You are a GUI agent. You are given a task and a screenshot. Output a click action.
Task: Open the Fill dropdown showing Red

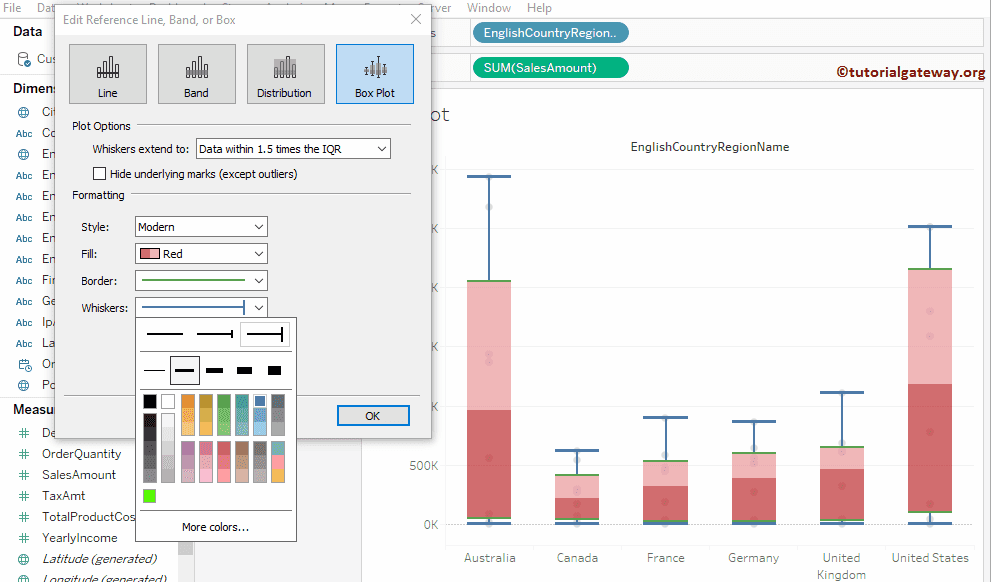[259, 253]
